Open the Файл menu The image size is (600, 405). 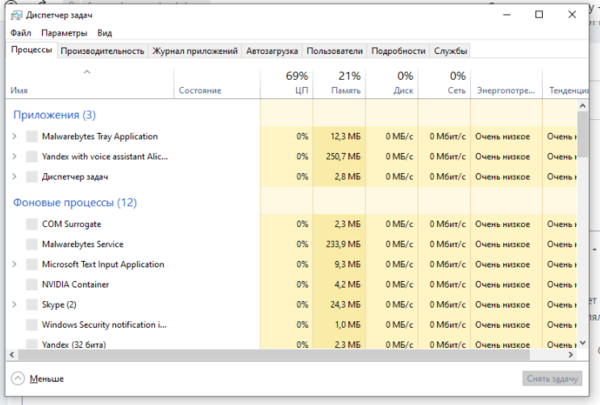[20, 33]
